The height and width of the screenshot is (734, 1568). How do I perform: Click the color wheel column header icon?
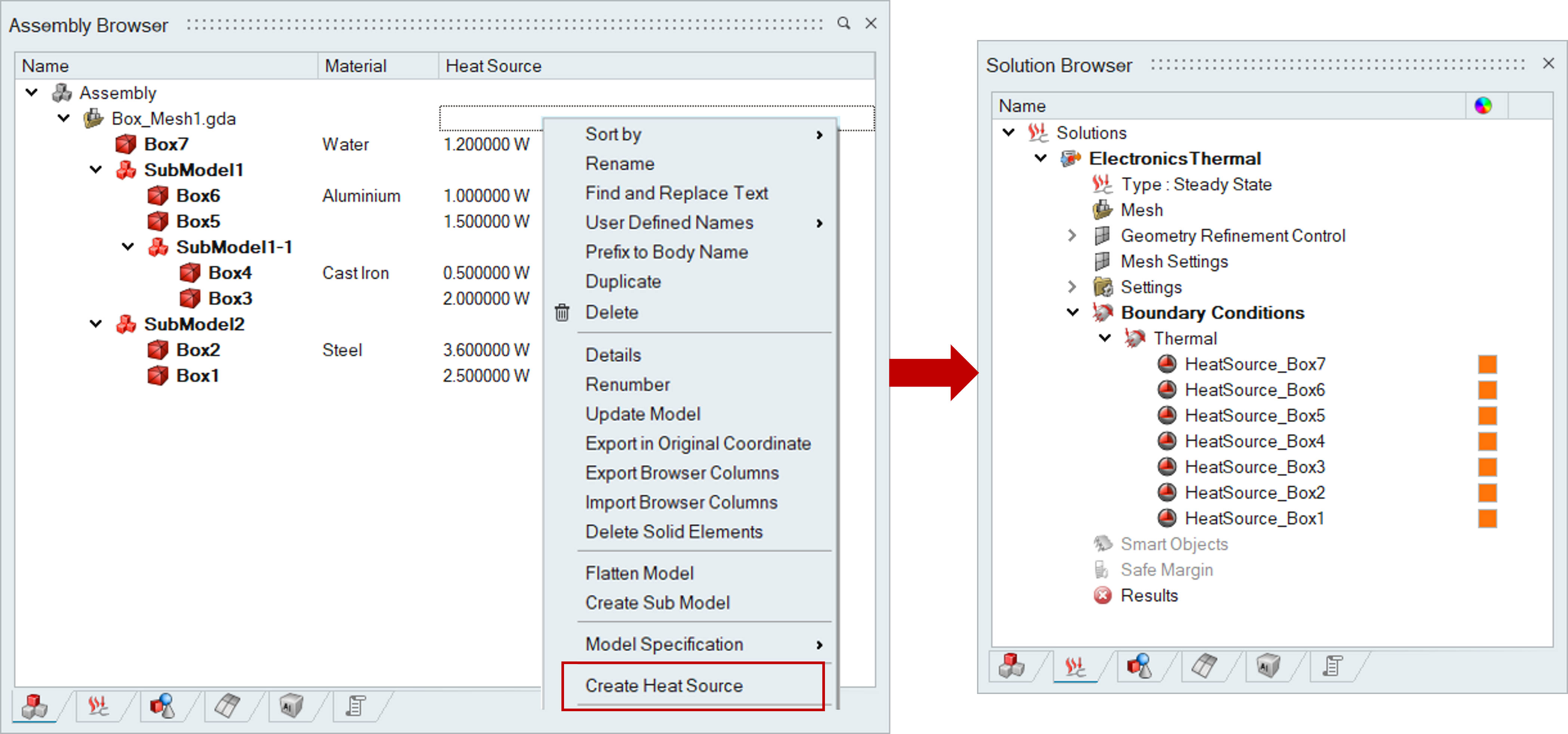point(1483,106)
